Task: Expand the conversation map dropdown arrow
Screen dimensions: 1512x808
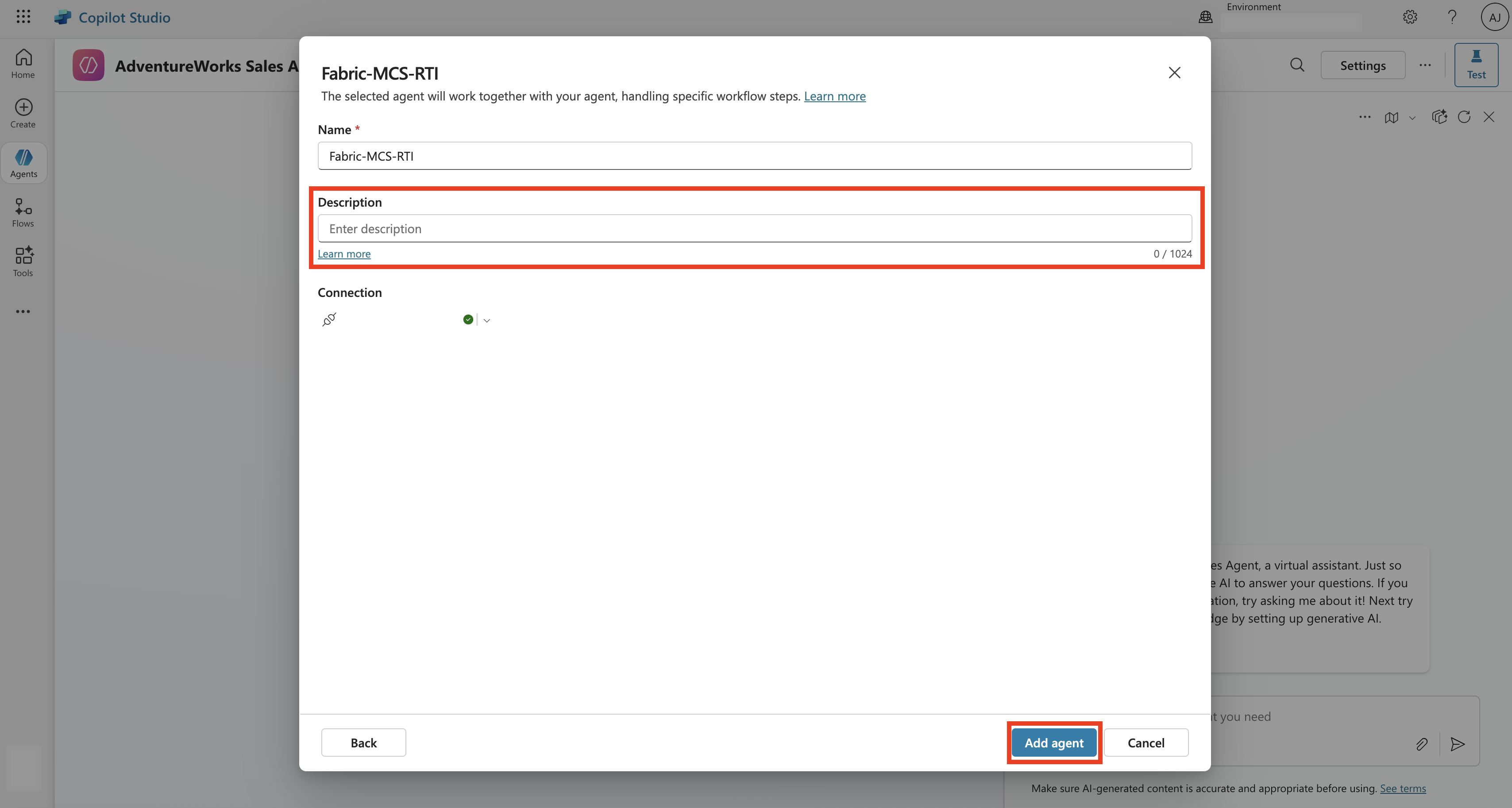Action: 1412,118
